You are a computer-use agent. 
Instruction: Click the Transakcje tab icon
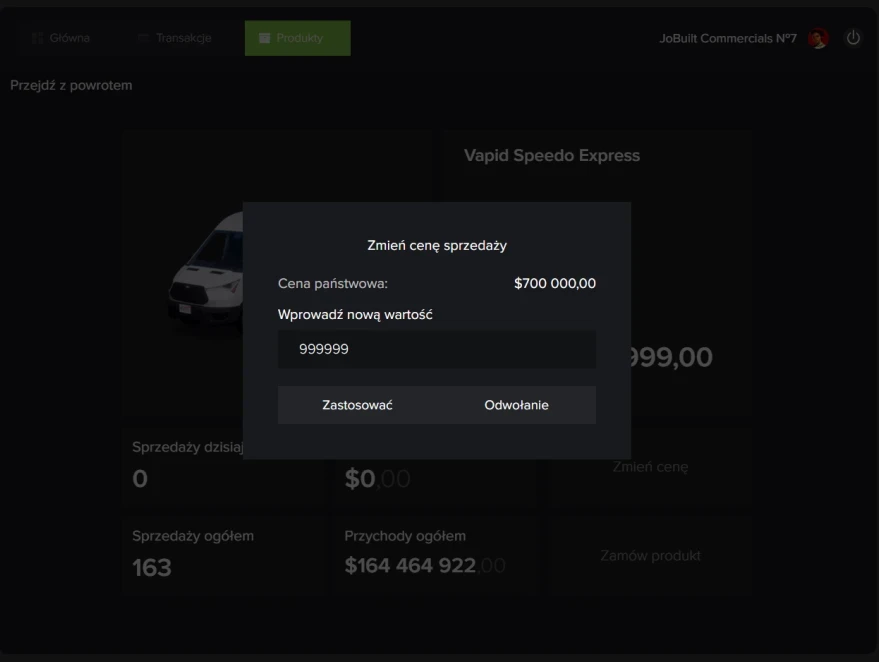tap(144, 38)
